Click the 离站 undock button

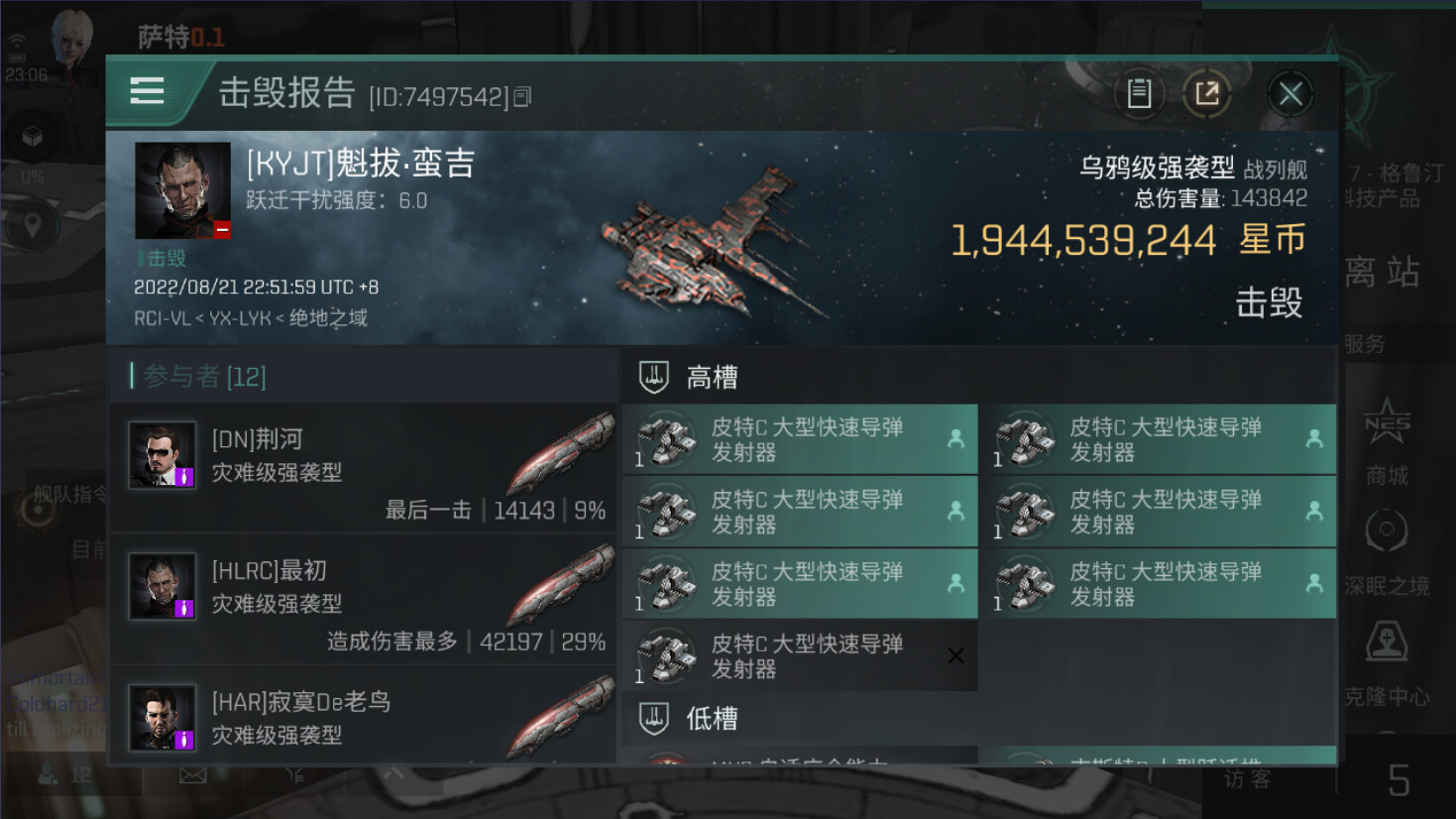click(1383, 272)
